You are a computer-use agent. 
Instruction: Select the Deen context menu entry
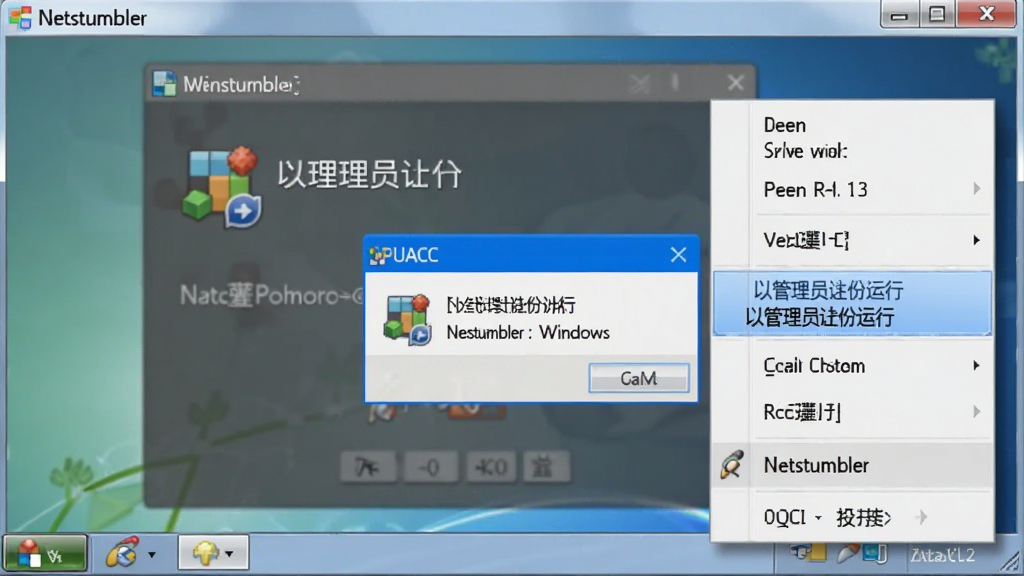tap(784, 125)
